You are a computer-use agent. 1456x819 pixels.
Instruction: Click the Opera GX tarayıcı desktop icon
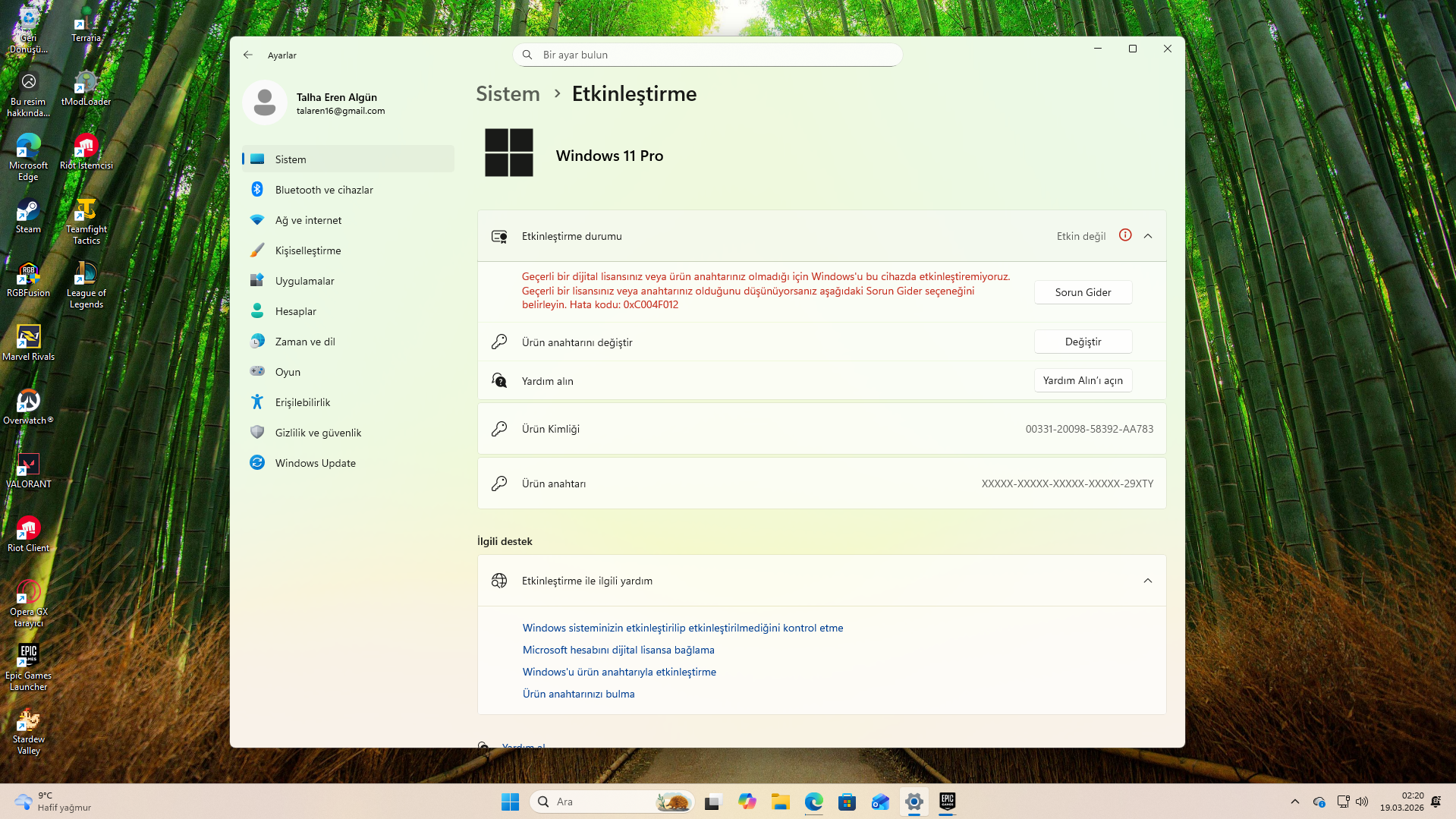tap(28, 603)
